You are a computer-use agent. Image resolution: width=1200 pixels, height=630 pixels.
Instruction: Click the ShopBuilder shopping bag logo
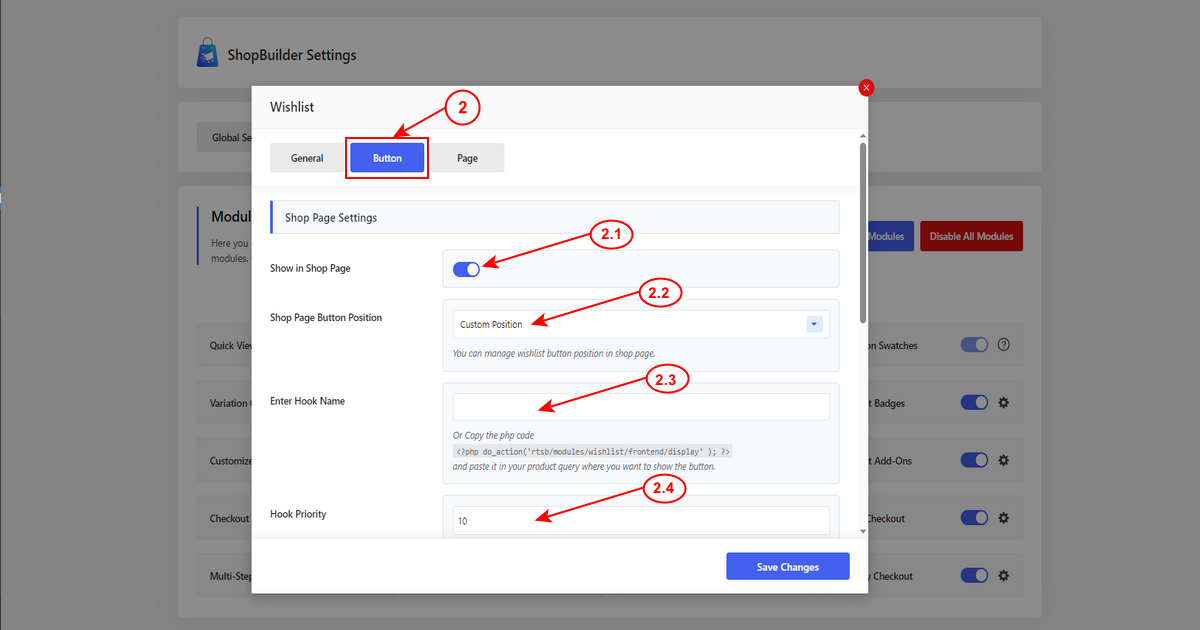[x=208, y=54]
